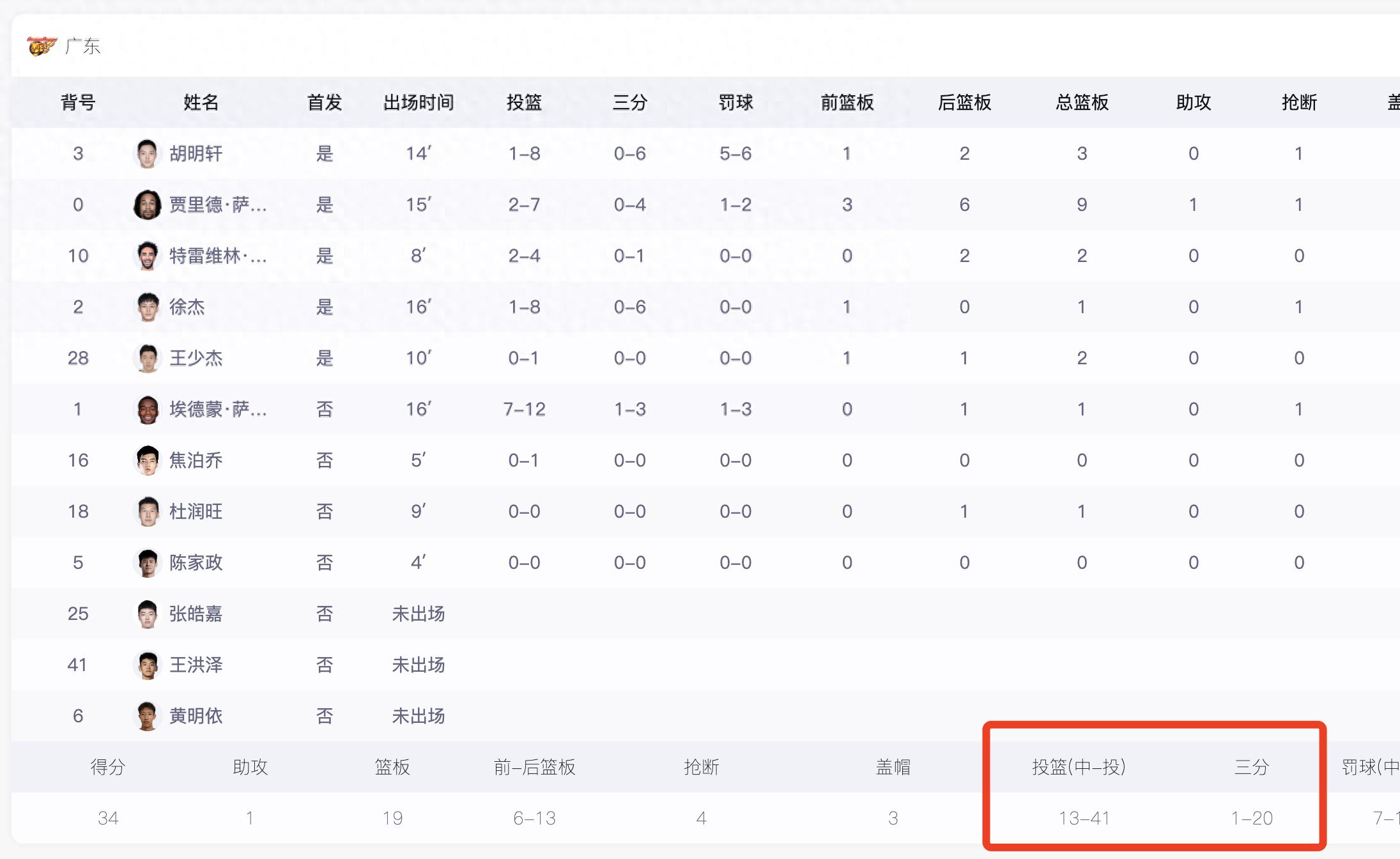Click Hu Mingxuan's player avatar
This screenshot has height=859, width=1400.
(147, 153)
